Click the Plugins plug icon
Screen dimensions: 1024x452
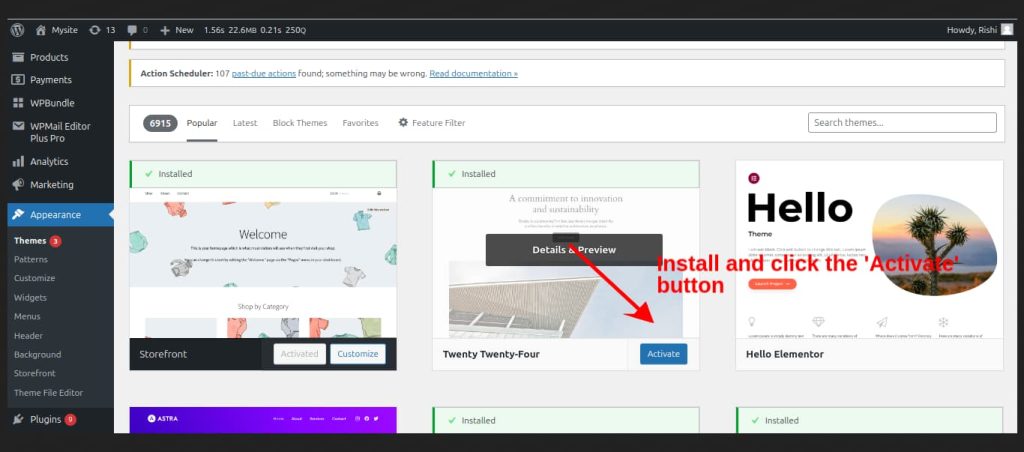point(18,419)
